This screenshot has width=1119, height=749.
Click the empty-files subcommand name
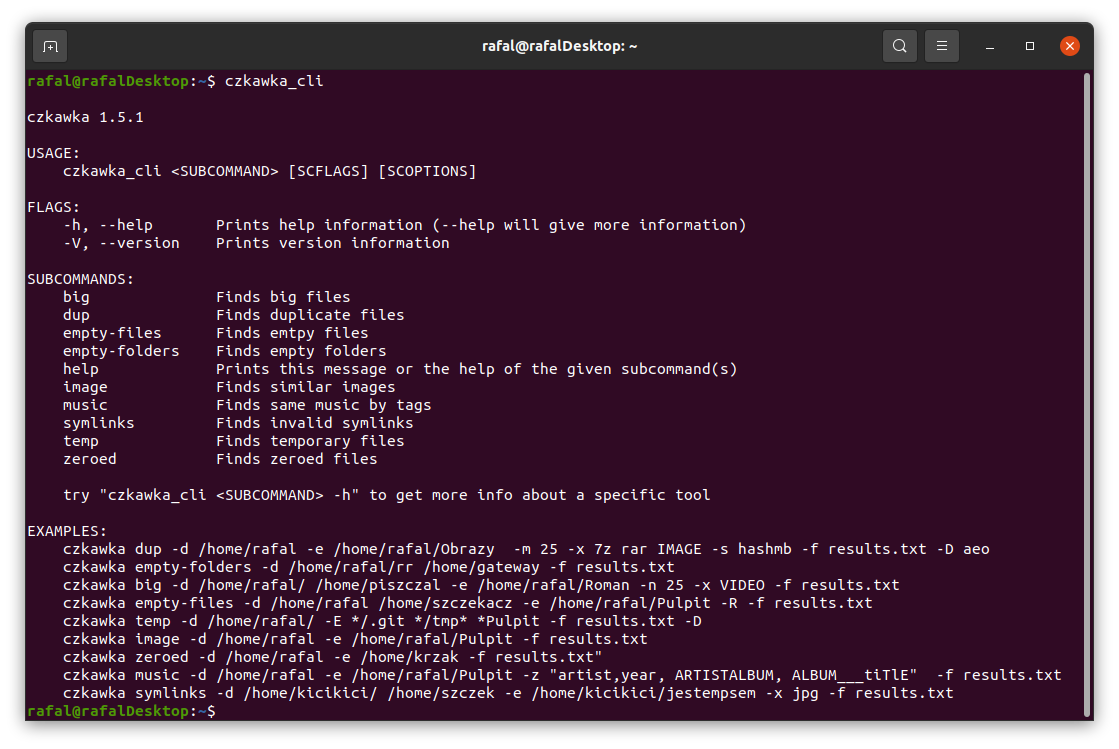click(x=112, y=333)
